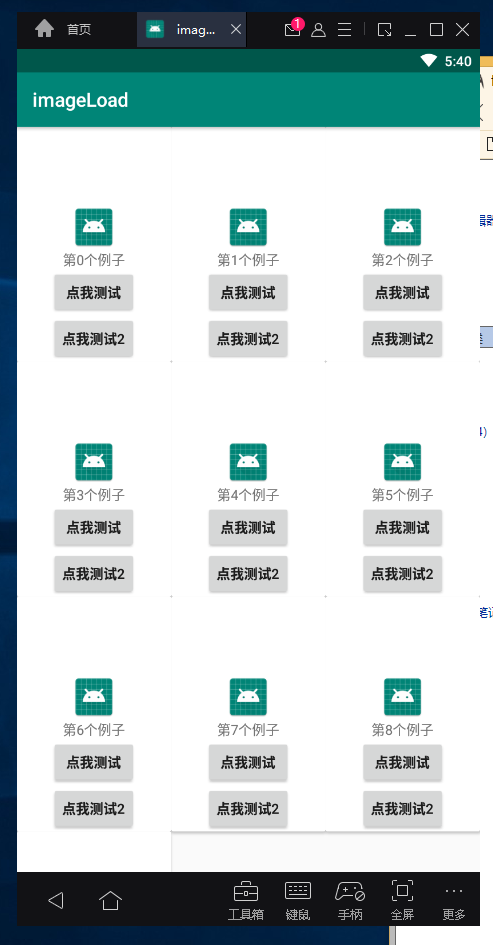The height and width of the screenshot is (945, 493).
Task: Click 点我测试 under 第0个例子
Action: (93, 293)
